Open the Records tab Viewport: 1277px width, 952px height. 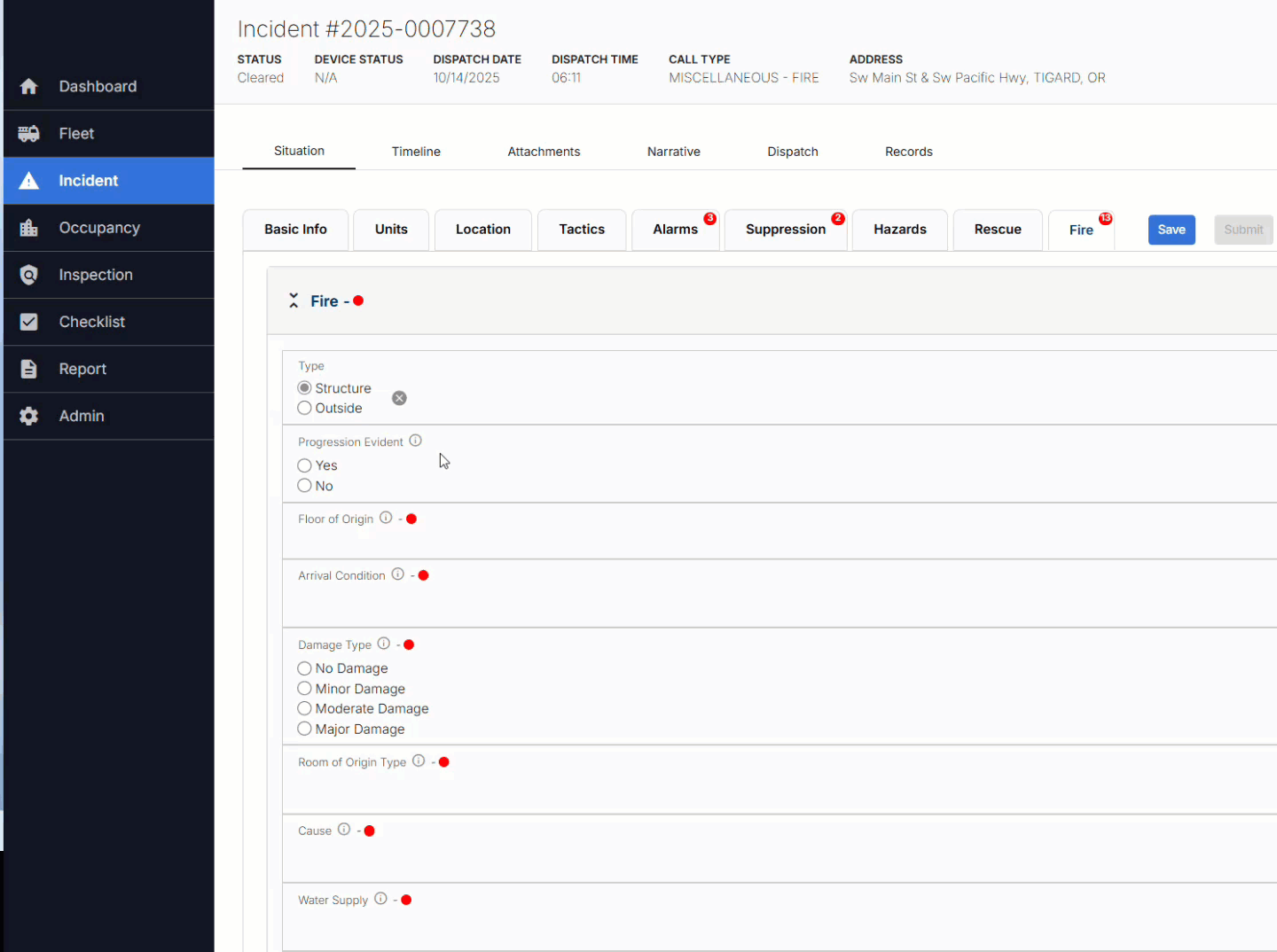click(x=909, y=152)
